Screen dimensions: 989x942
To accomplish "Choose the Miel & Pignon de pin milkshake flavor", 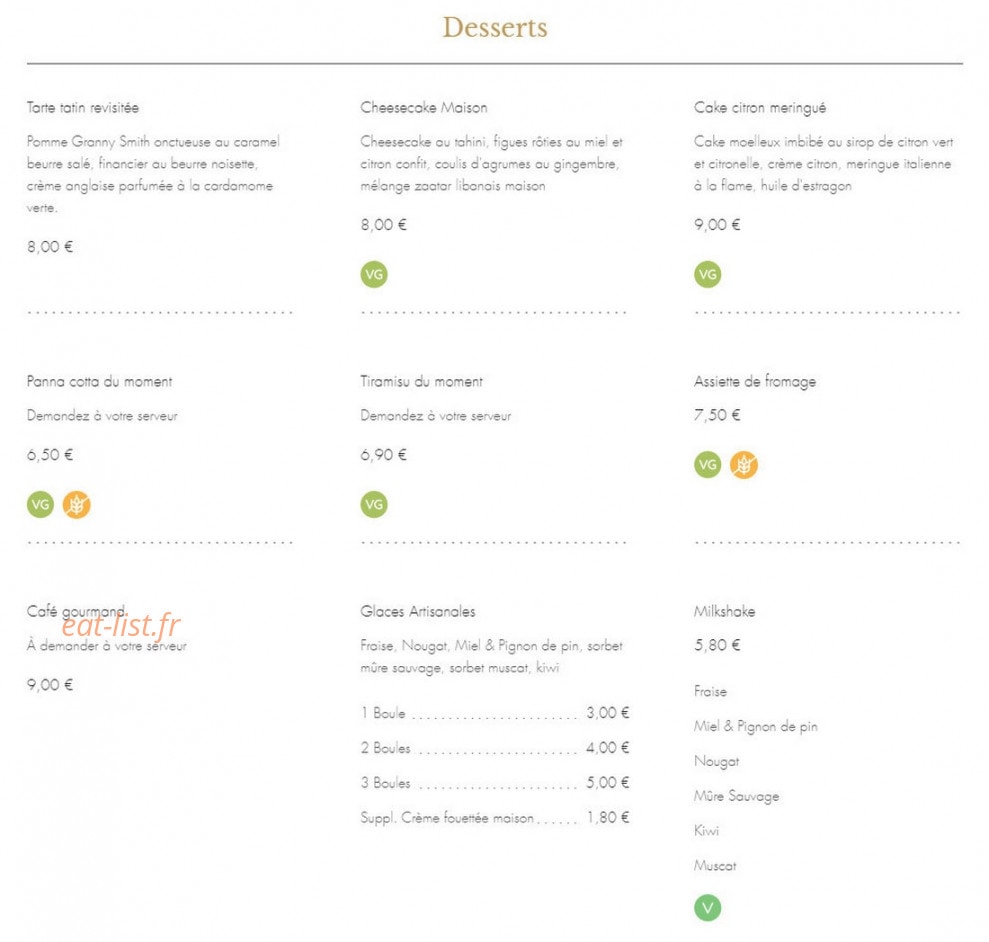I will pos(756,727).
